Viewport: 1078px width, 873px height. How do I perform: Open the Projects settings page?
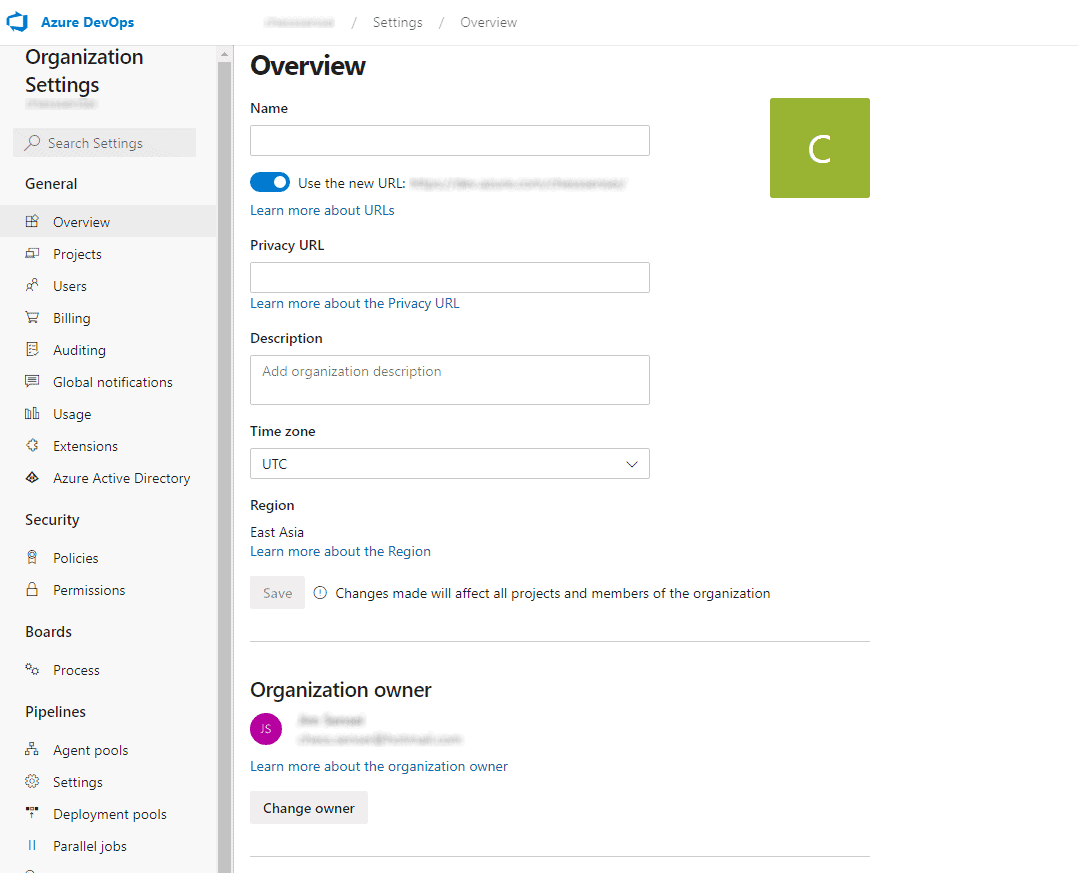(x=76, y=253)
